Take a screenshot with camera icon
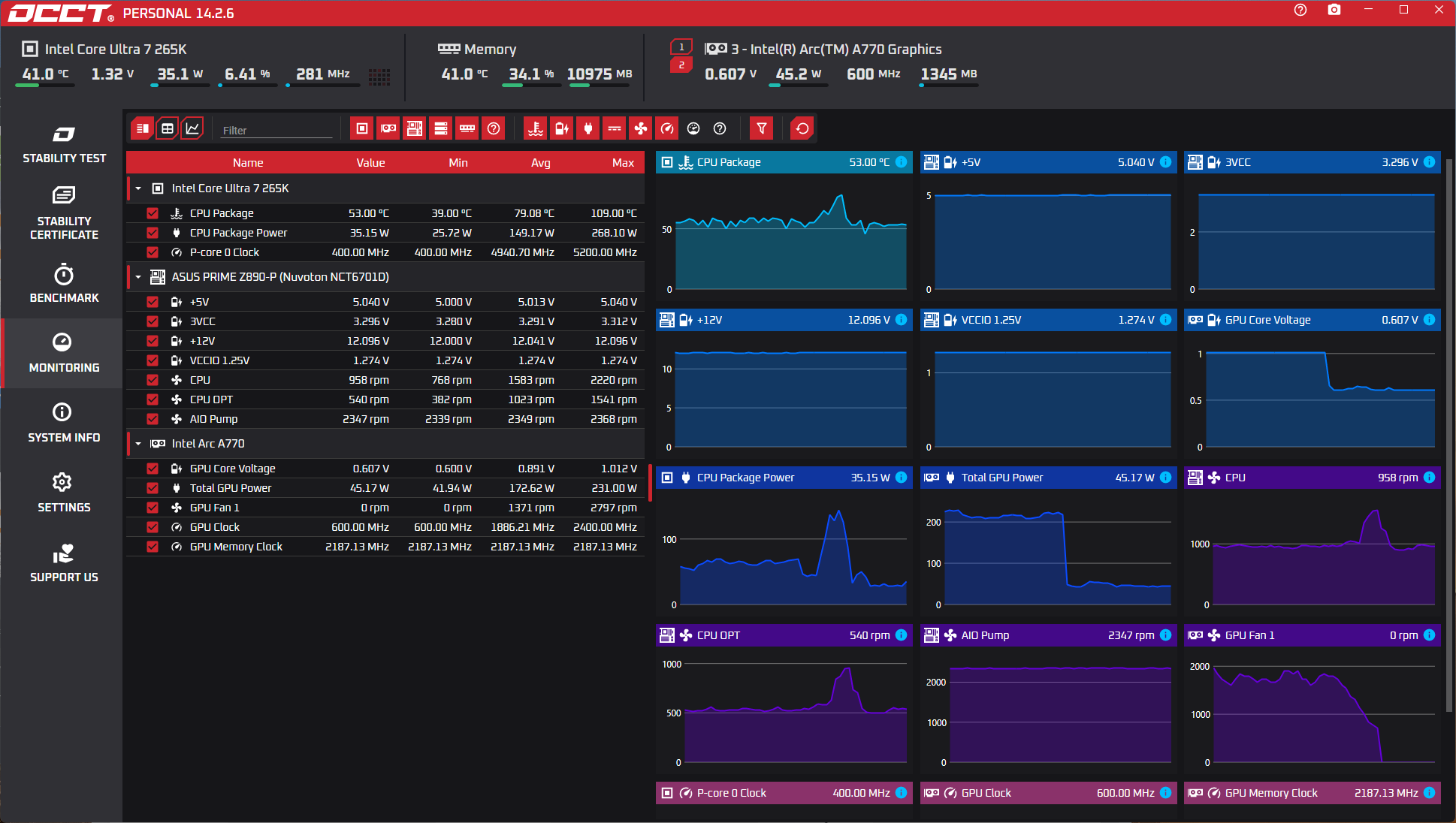Image resolution: width=1456 pixels, height=823 pixels. click(x=1334, y=10)
